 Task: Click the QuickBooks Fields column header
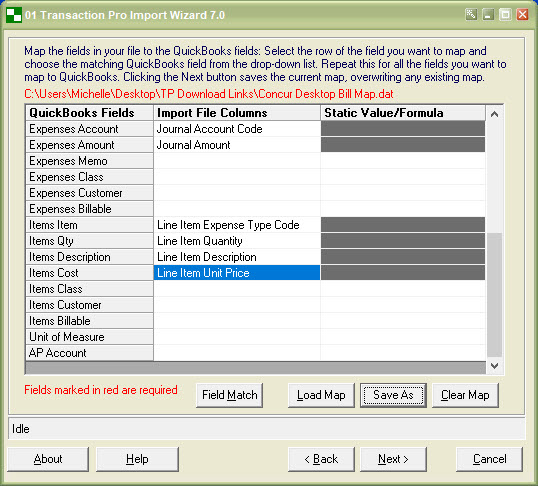coord(89,113)
